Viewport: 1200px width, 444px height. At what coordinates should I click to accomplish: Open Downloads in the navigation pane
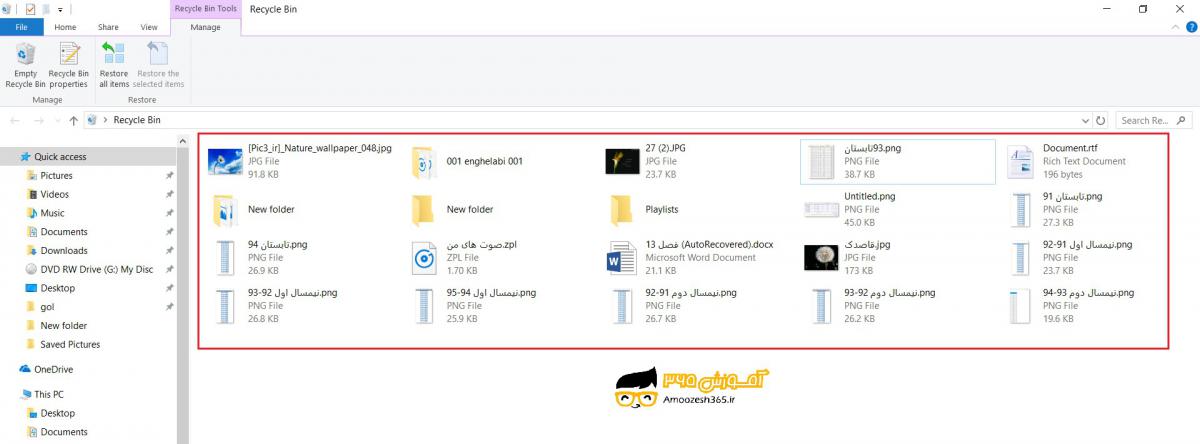(63, 251)
